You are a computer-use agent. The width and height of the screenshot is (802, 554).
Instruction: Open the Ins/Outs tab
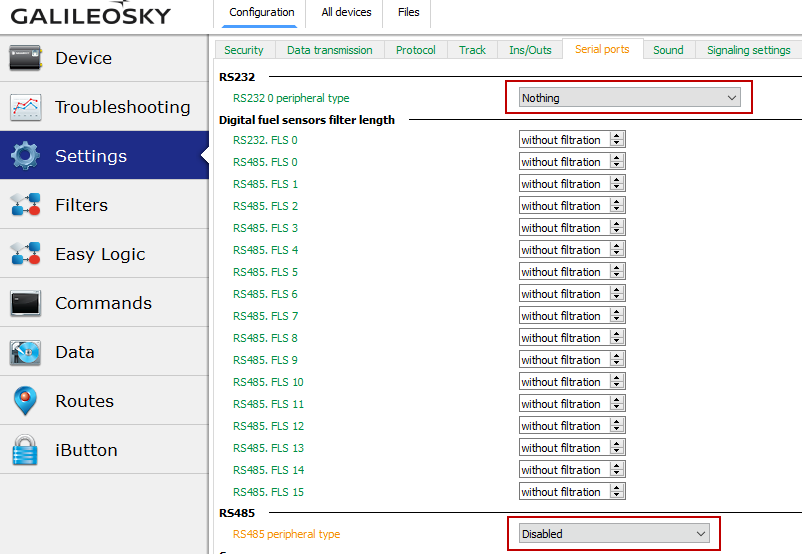pyautogui.click(x=530, y=50)
